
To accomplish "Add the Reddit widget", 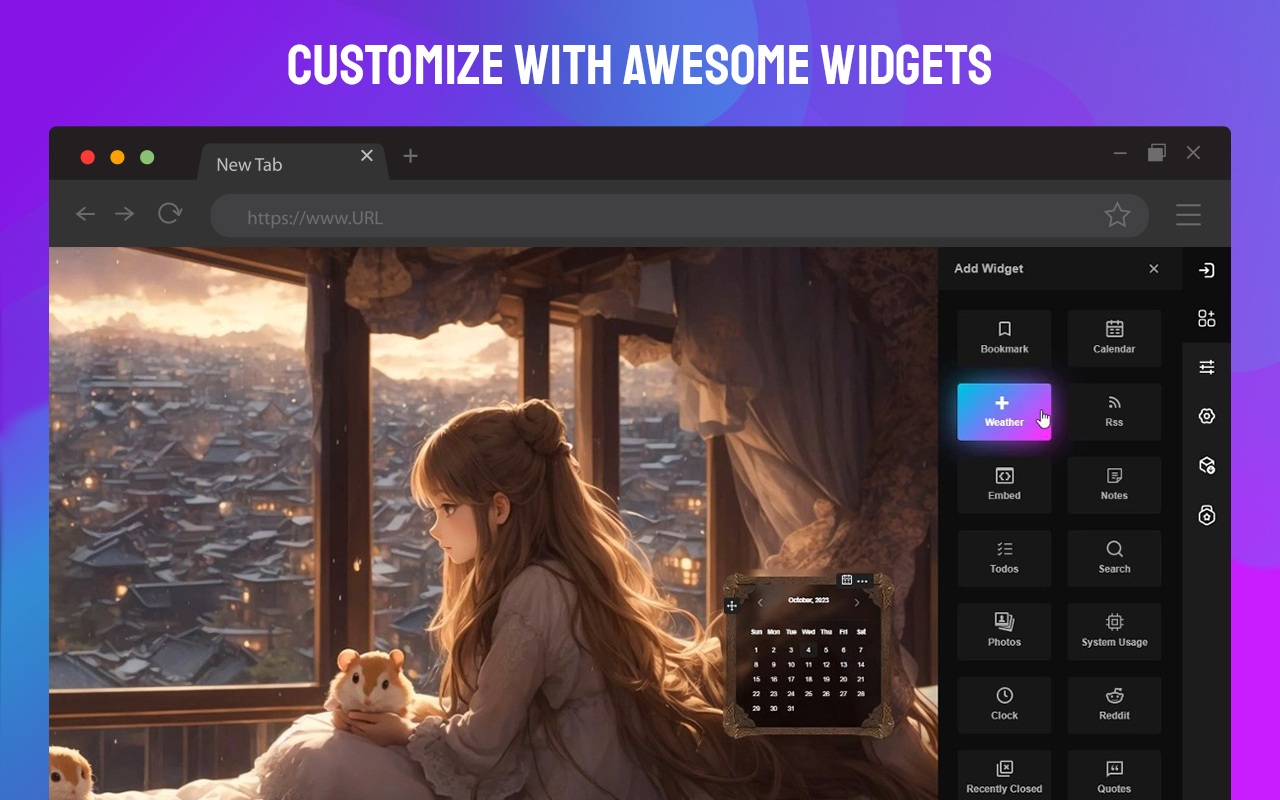I will [x=1113, y=704].
